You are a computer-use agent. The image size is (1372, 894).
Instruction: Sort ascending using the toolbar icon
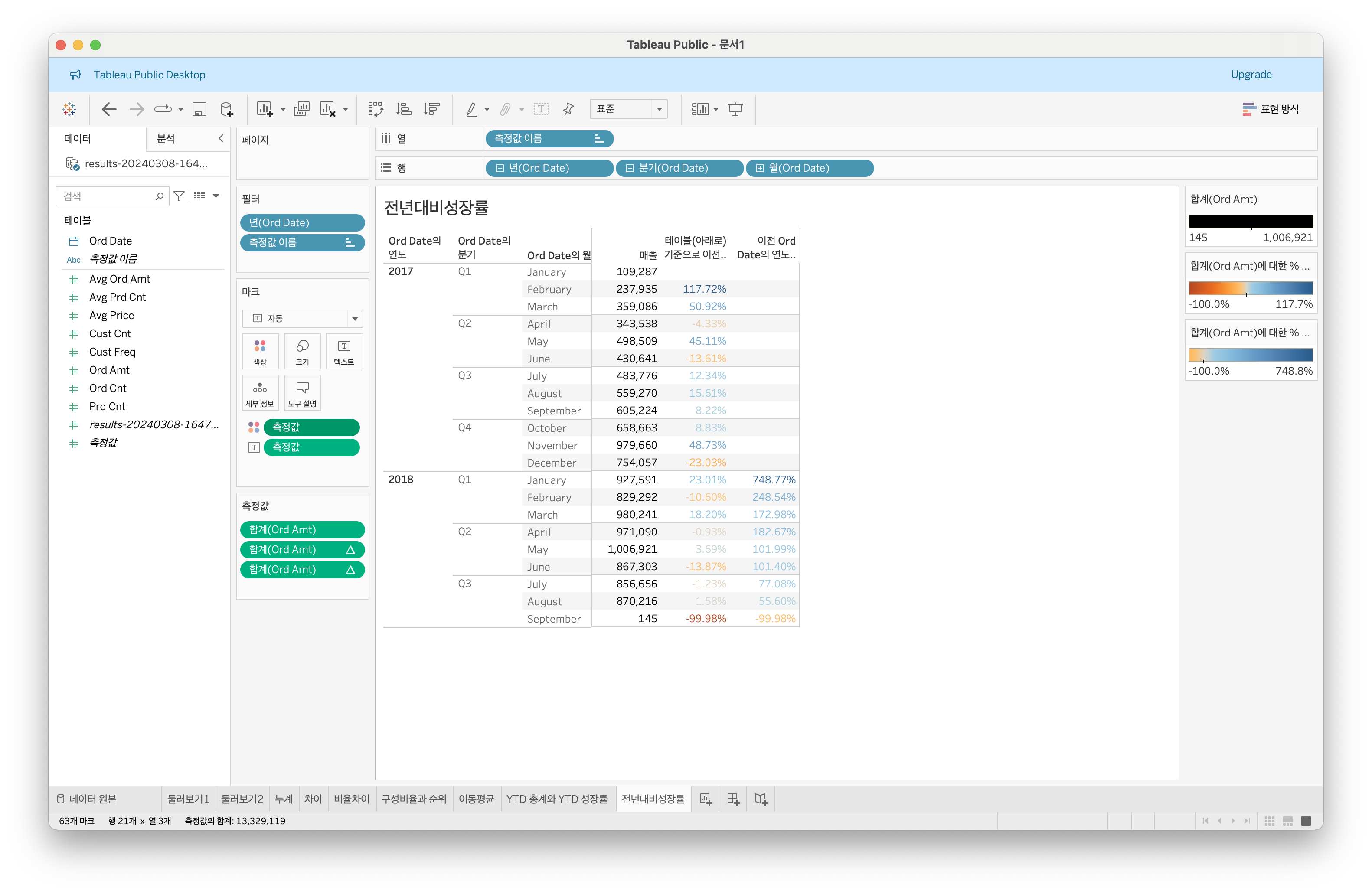click(404, 109)
